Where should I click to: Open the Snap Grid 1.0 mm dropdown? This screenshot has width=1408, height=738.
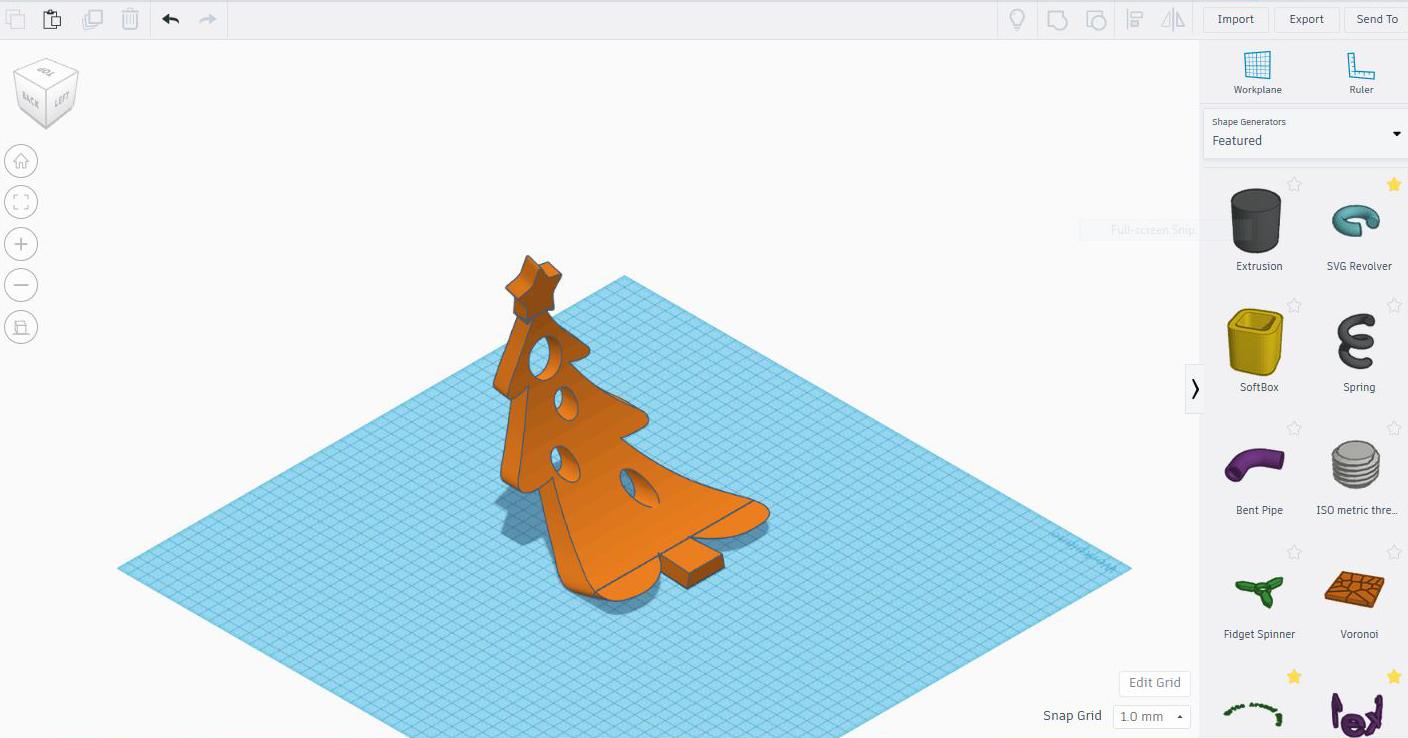(x=1151, y=716)
